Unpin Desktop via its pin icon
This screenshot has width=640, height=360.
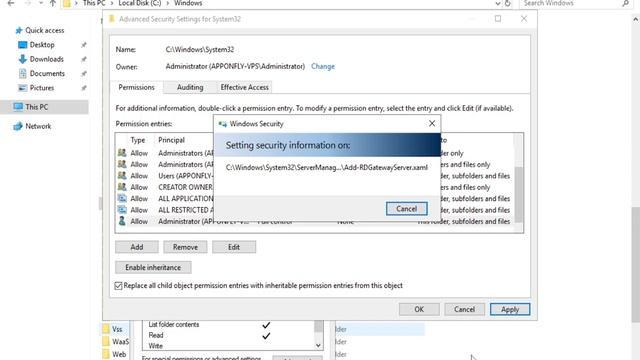[x=84, y=45]
